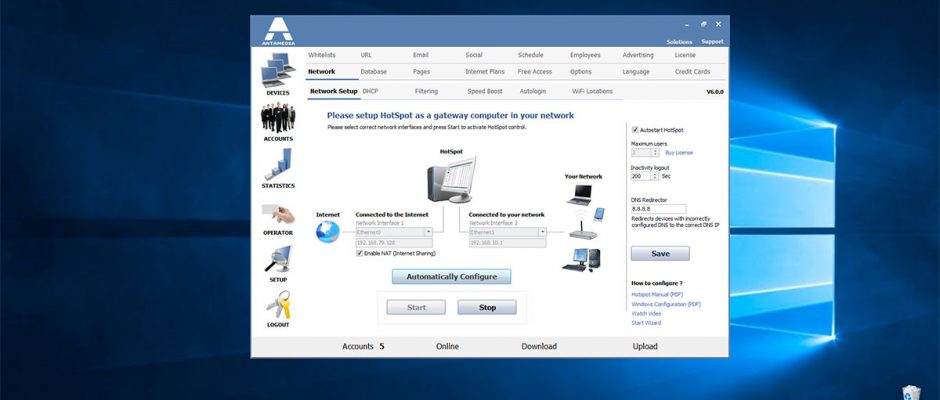Click the DNS Redirector input field
Image resolution: width=940 pixels, height=400 pixels.
click(658, 209)
